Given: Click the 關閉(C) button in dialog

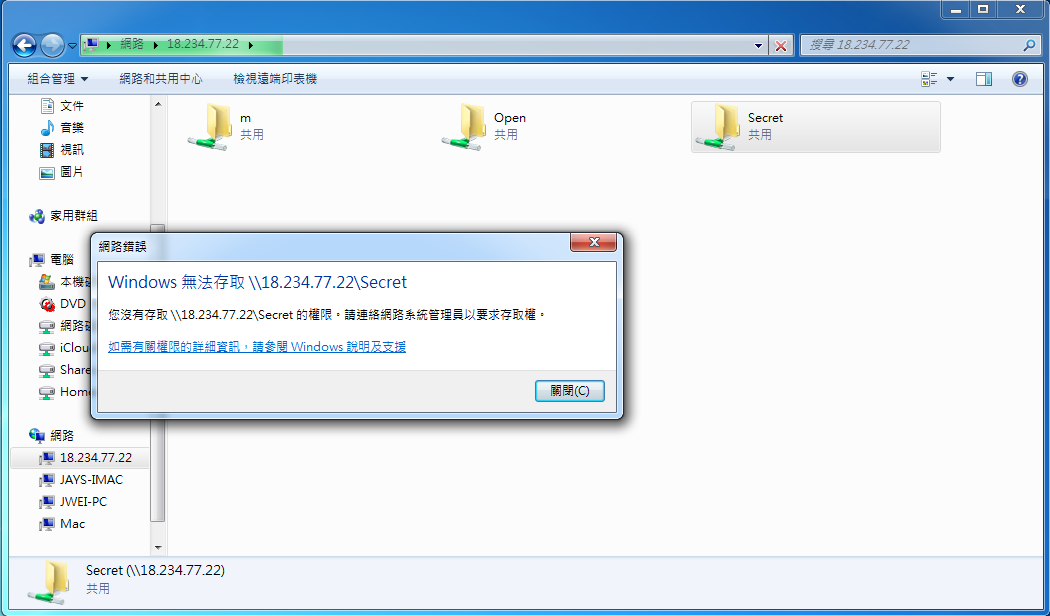Looking at the screenshot, I should [x=570, y=391].
